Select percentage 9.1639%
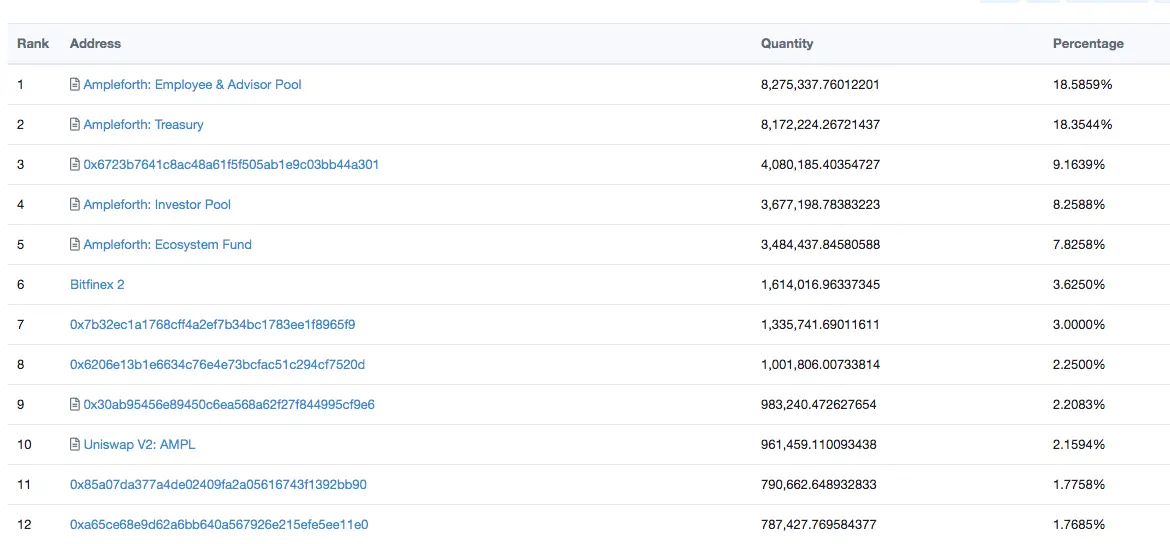Viewport: 1170px width, 544px height. point(1079,164)
